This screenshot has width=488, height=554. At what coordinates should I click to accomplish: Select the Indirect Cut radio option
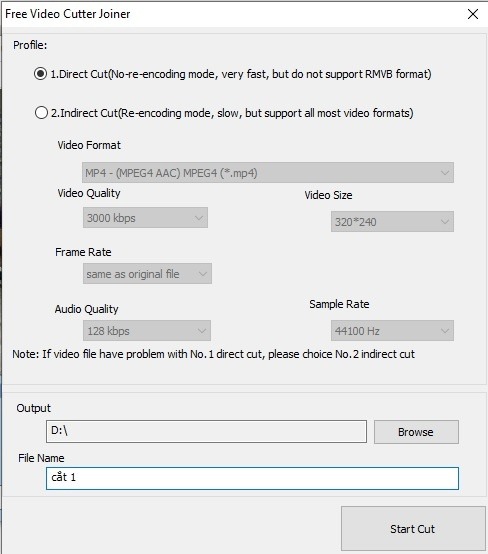tap(41, 113)
